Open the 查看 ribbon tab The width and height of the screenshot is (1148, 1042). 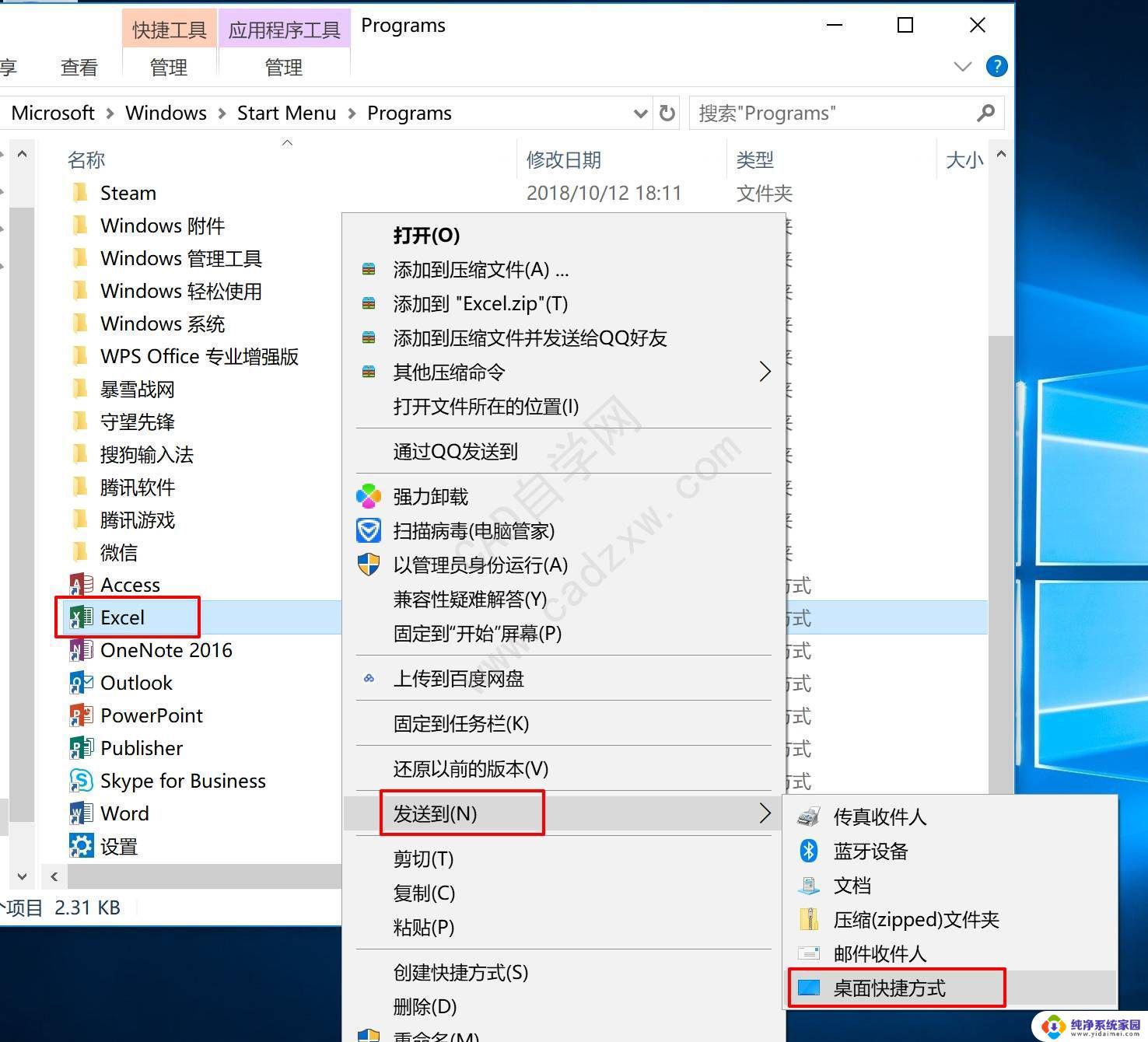79,68
